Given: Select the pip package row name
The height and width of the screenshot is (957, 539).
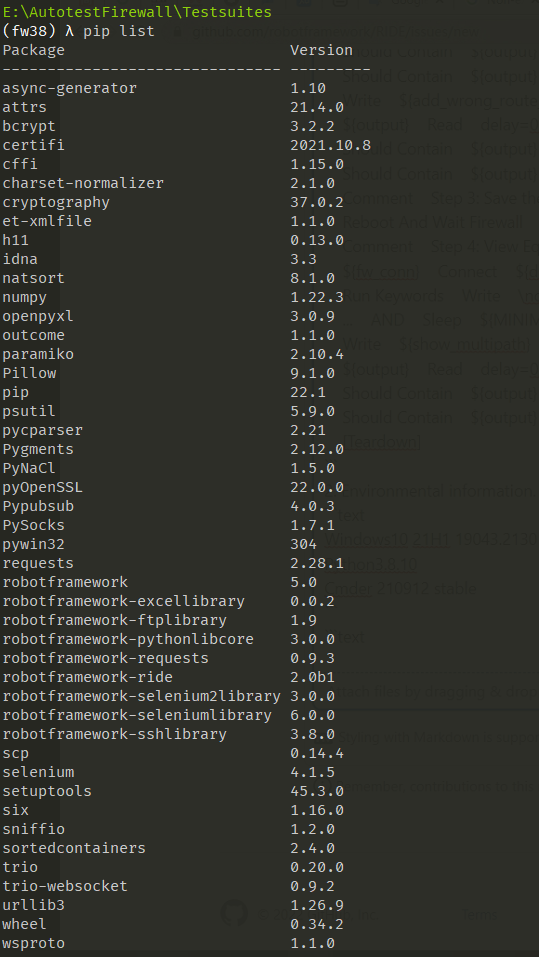Looking at the screenshot, I should point(16,392).
